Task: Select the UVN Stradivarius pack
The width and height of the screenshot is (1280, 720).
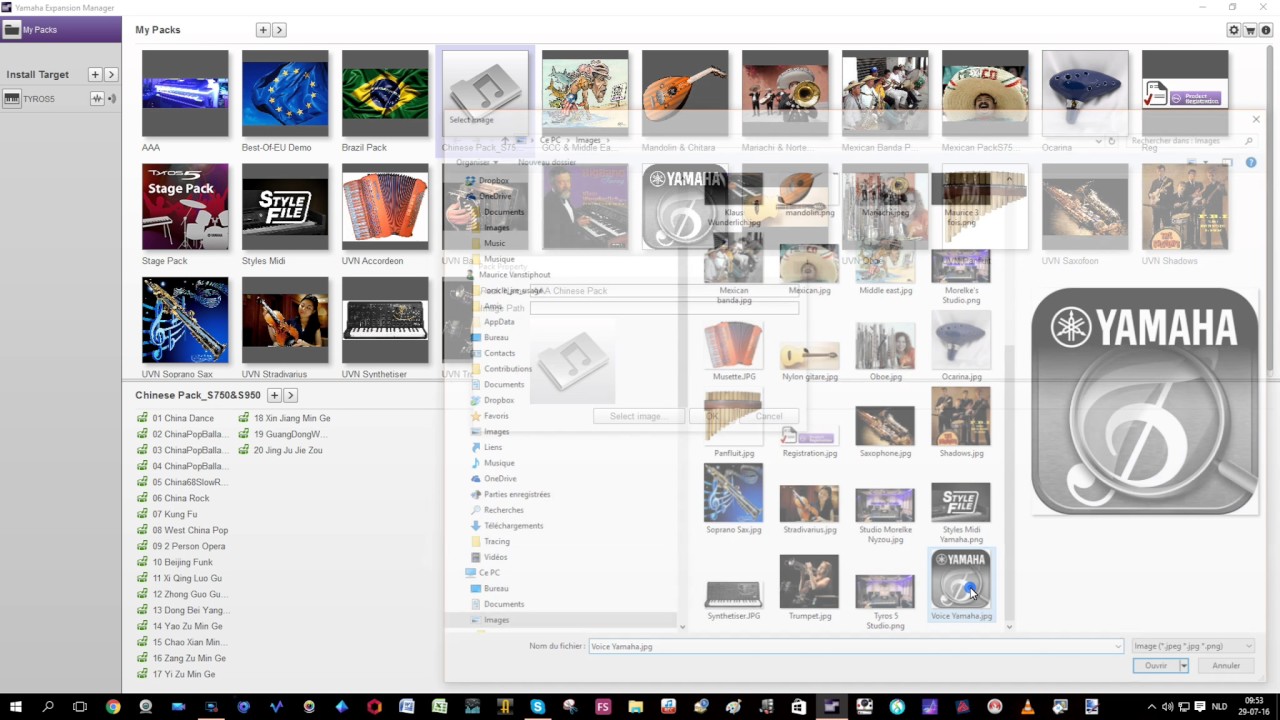Action: coord(285,320)
